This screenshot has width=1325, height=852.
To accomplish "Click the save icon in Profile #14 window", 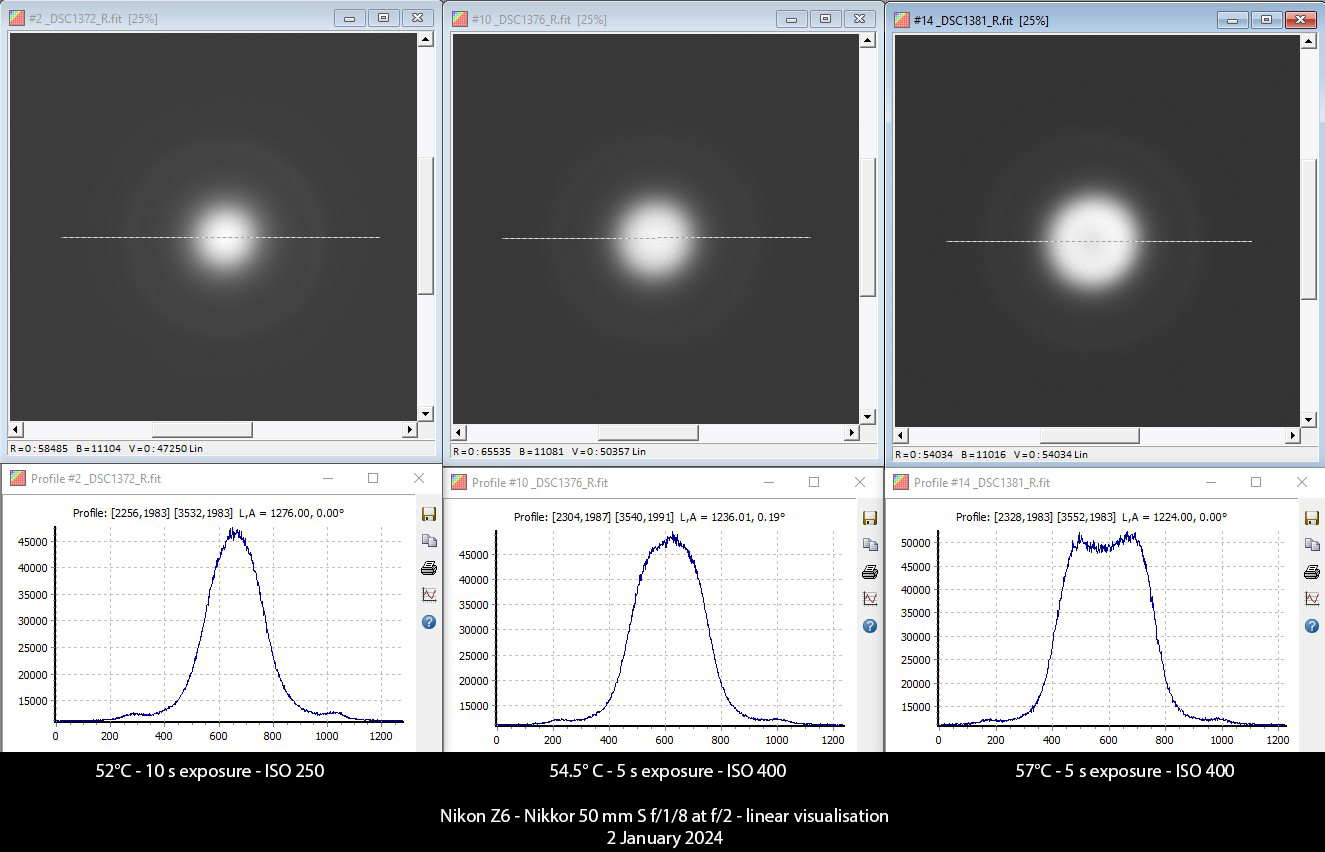I will click(1312, 517).
